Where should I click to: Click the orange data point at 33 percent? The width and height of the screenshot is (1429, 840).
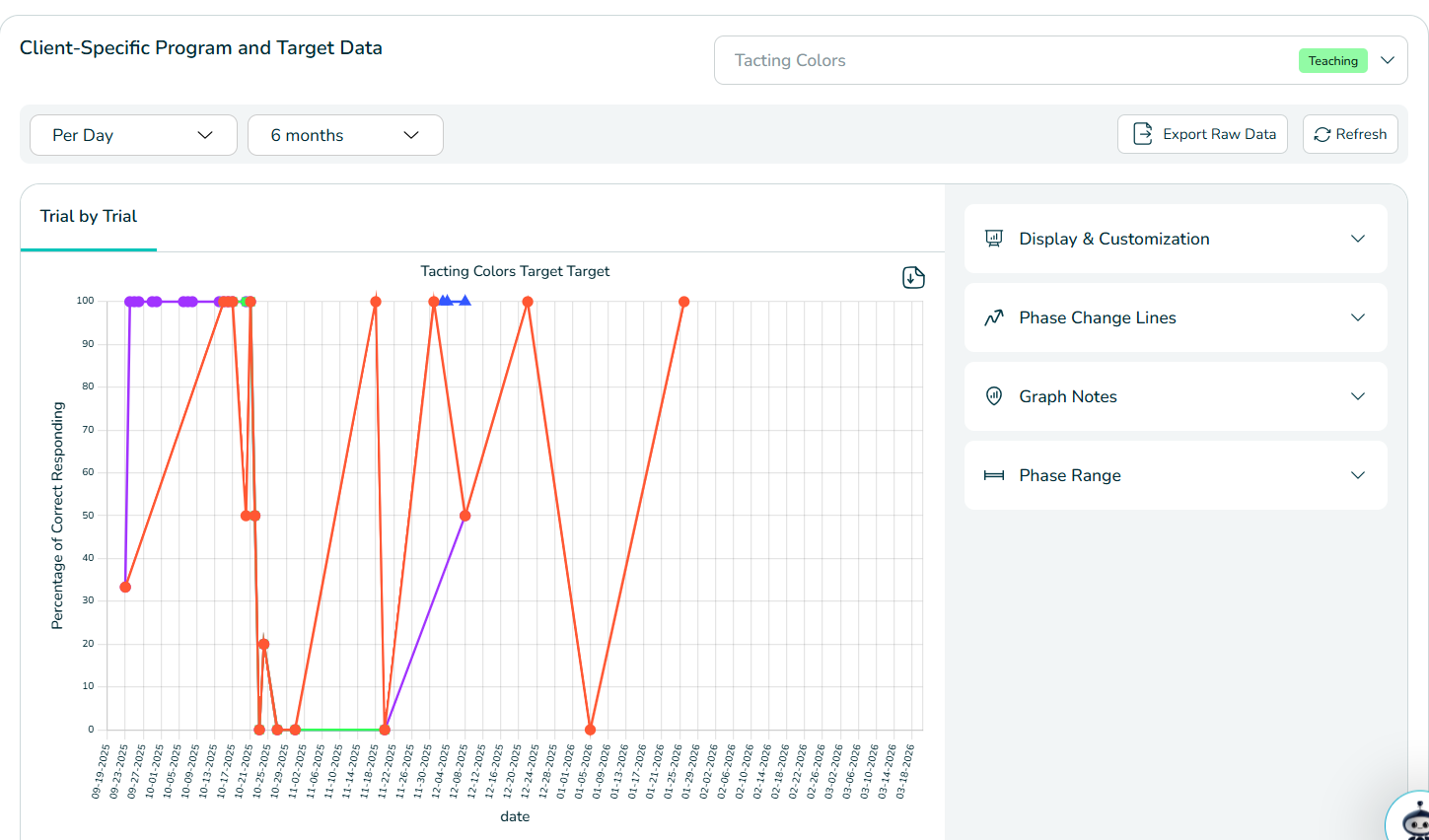[125, 588]
